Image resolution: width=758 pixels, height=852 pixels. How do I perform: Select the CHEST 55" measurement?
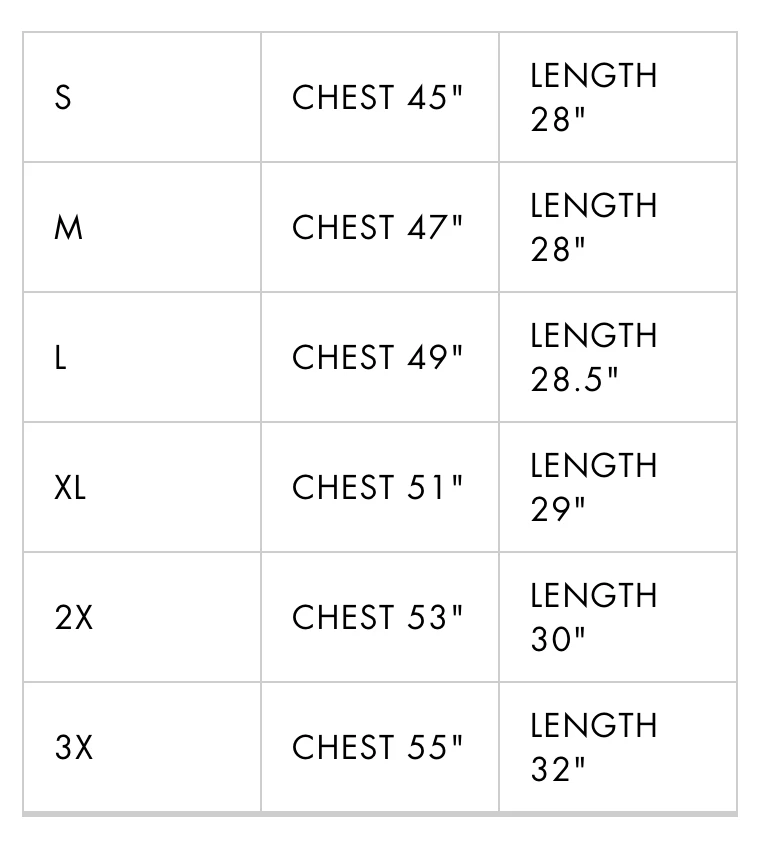pyautogui.click(x=378, y=748)
